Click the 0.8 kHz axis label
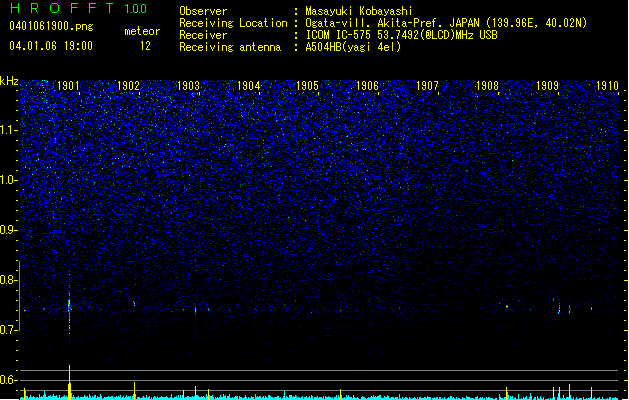 8,280
